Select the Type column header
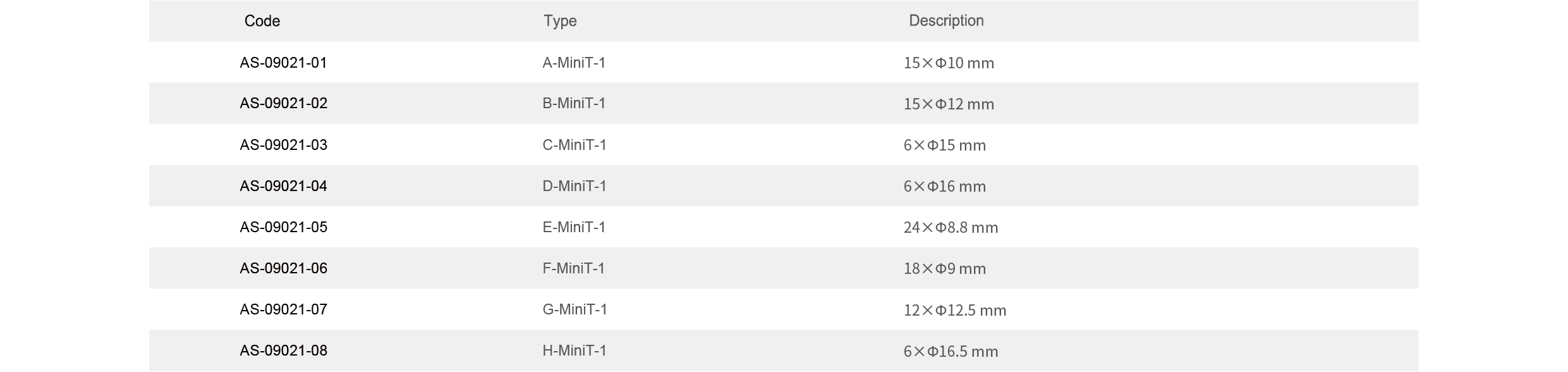 click(560, 21)
